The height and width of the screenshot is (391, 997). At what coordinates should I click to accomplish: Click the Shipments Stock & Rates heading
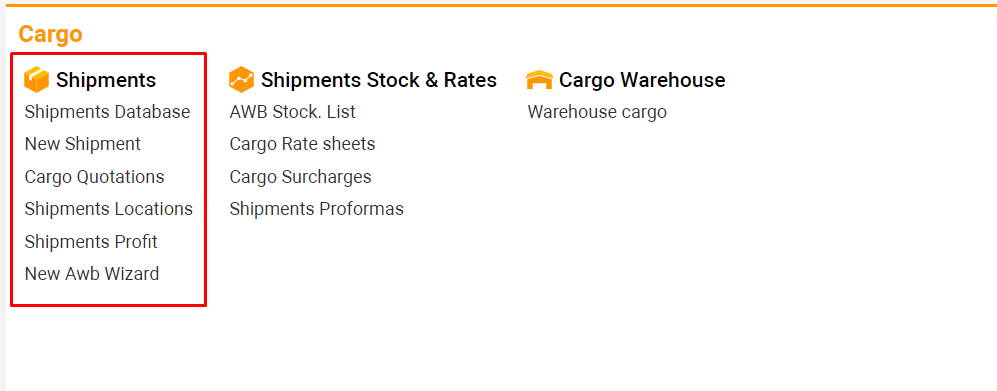(x=379, y=80)
